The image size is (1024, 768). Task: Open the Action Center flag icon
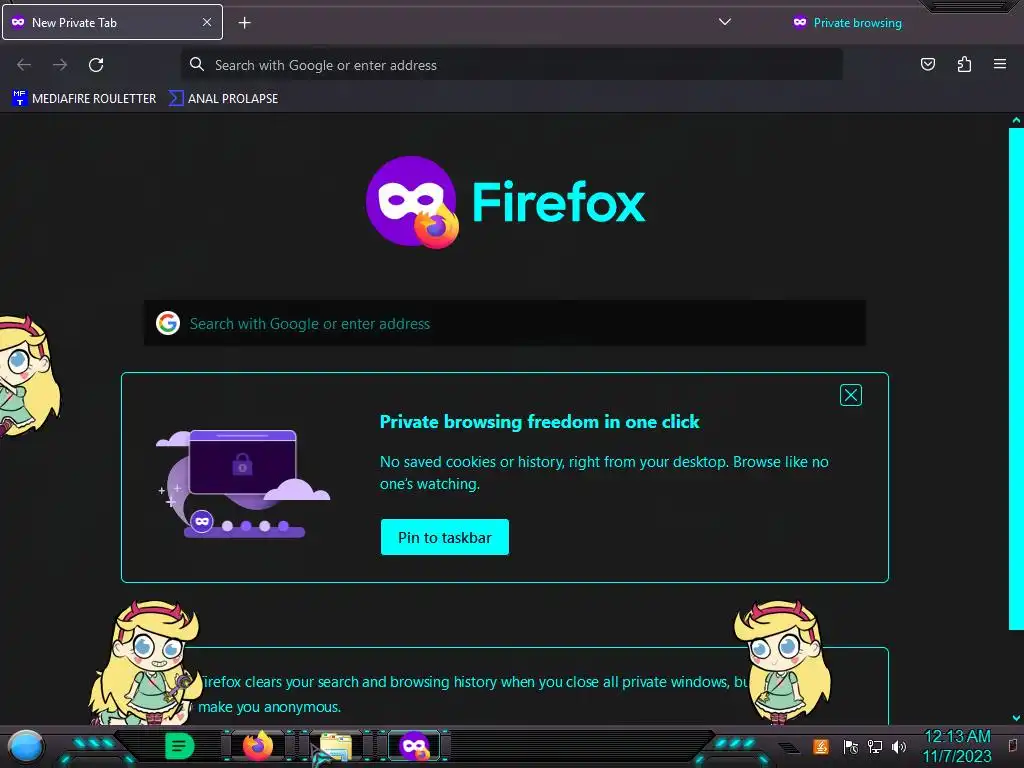[x=850, y=746]
